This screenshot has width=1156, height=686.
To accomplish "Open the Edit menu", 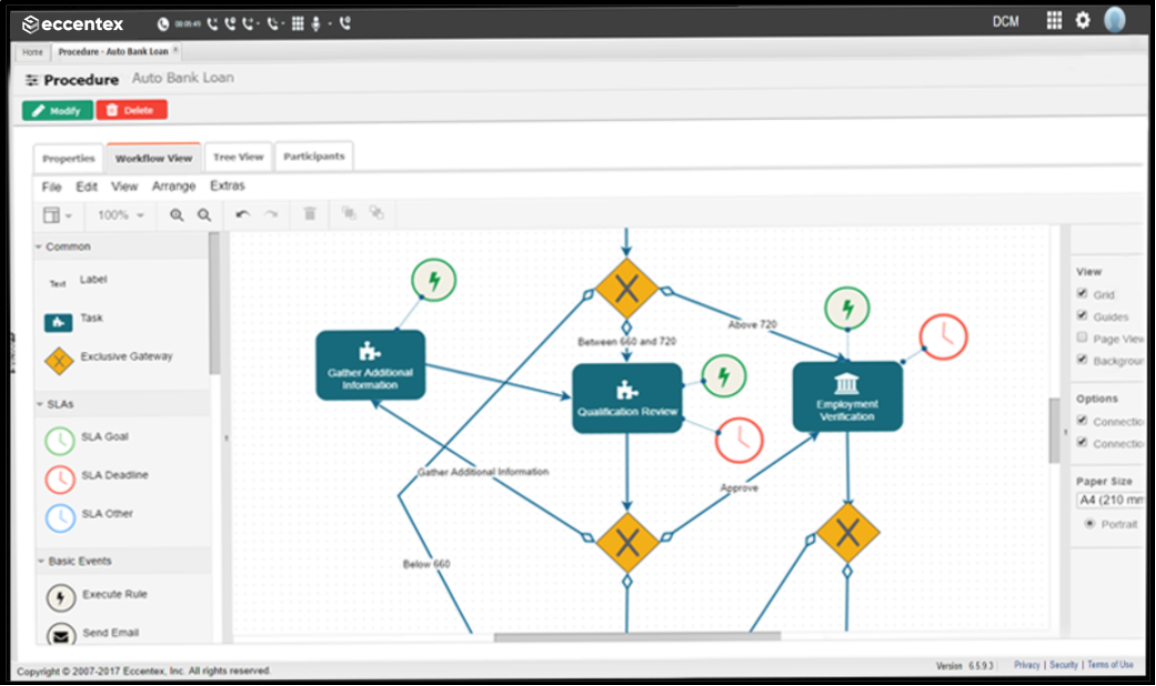I will [86, 187].
